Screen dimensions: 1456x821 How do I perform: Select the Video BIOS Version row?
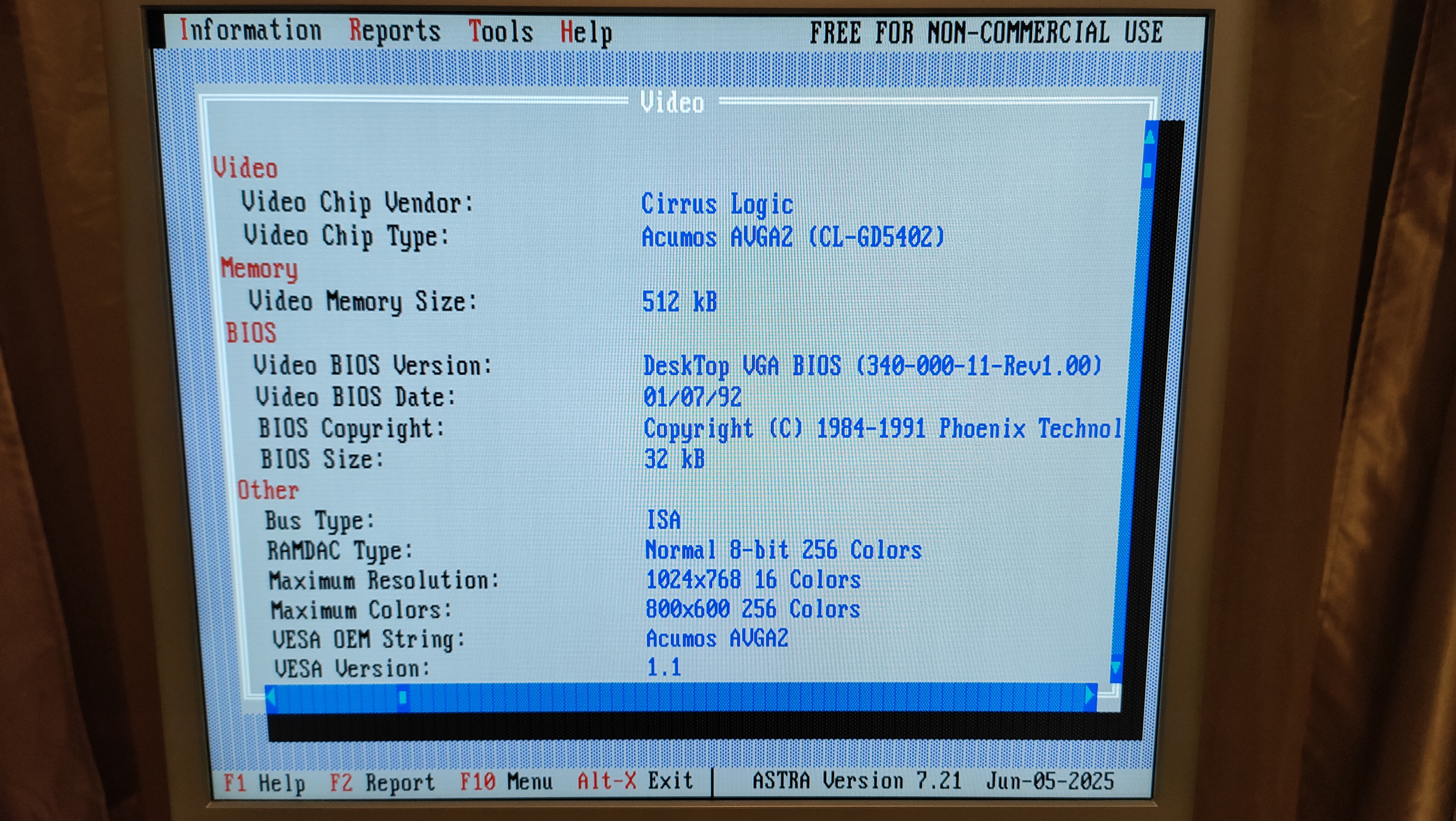point(372,365)
